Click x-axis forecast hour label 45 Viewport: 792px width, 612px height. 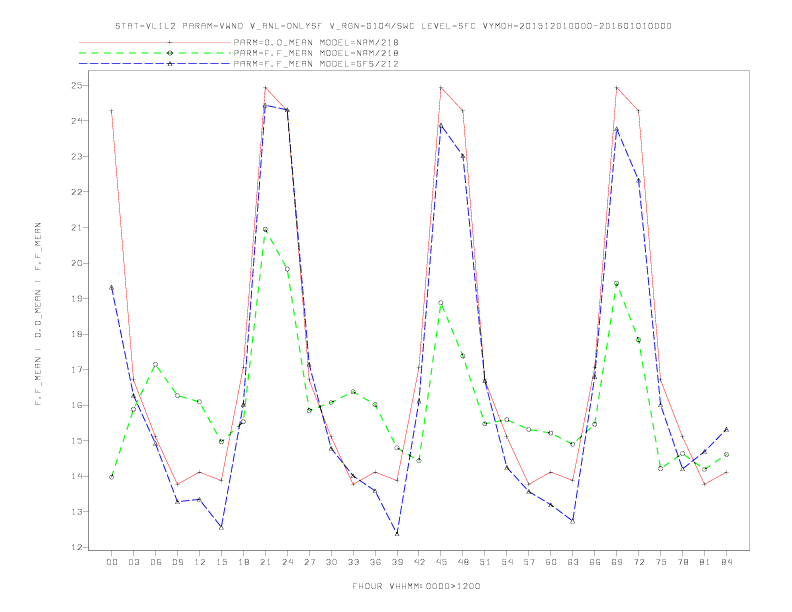[x=441, y=562]
